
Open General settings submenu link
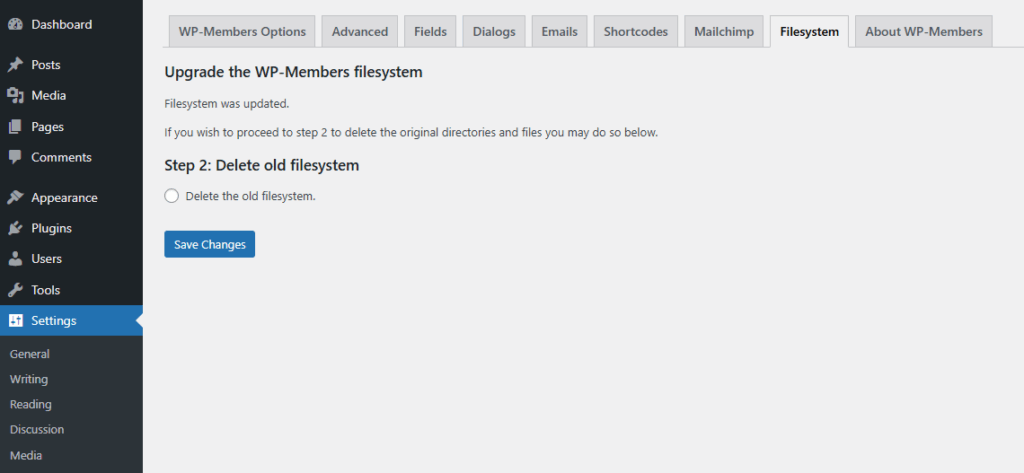pyautogui.click(x=29, y=354)
